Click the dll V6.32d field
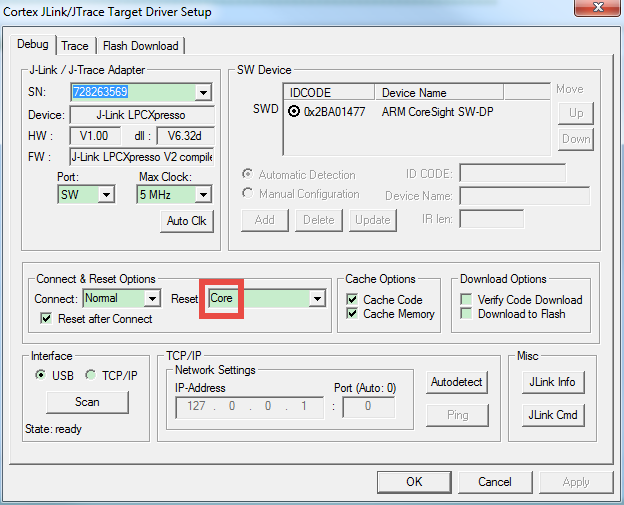 pyautogui.click(x=185, y=136)
